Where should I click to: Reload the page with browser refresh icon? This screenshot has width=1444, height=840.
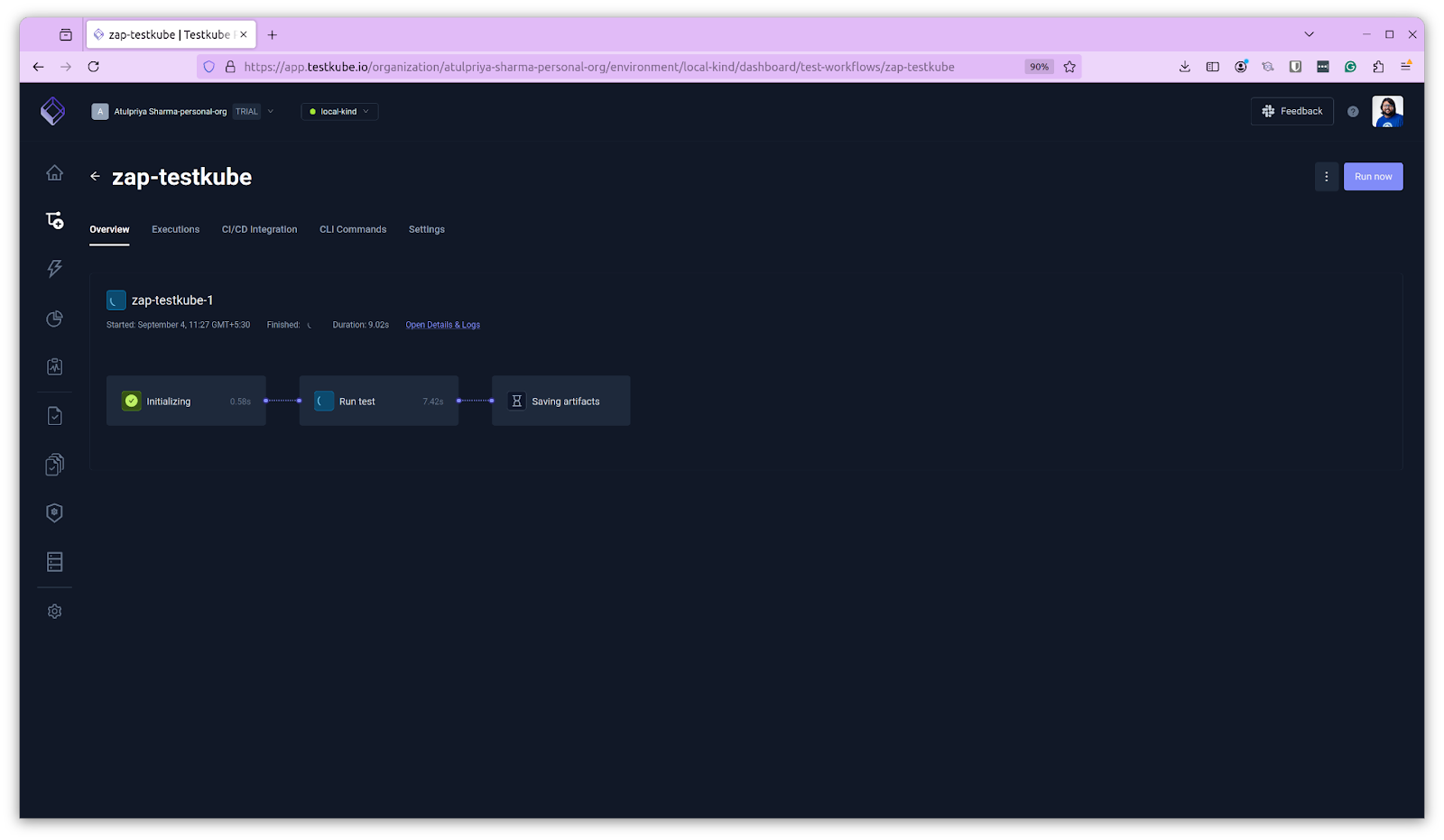click(93, 67)
